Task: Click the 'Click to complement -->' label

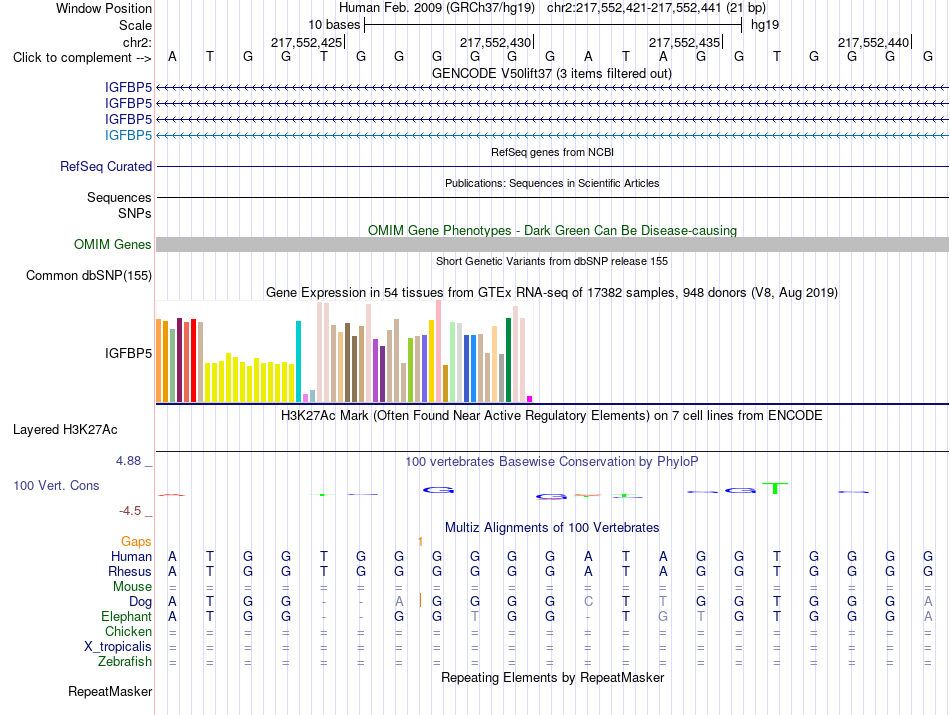Action: [82, 58]
